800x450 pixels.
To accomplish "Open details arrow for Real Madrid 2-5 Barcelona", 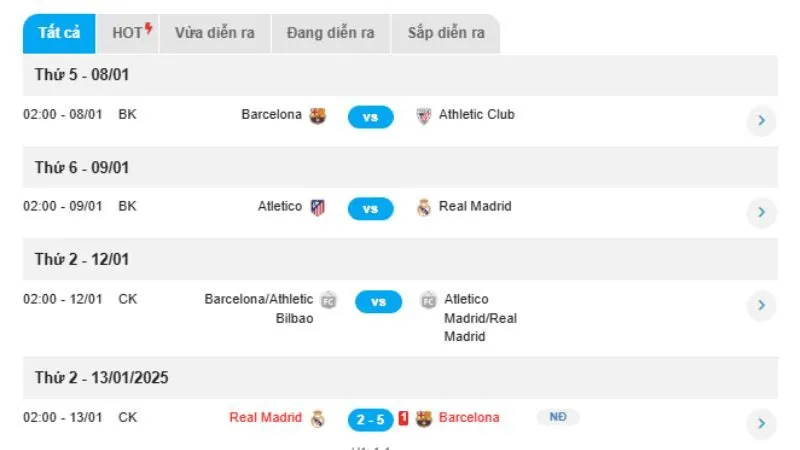I will point(761,423).
